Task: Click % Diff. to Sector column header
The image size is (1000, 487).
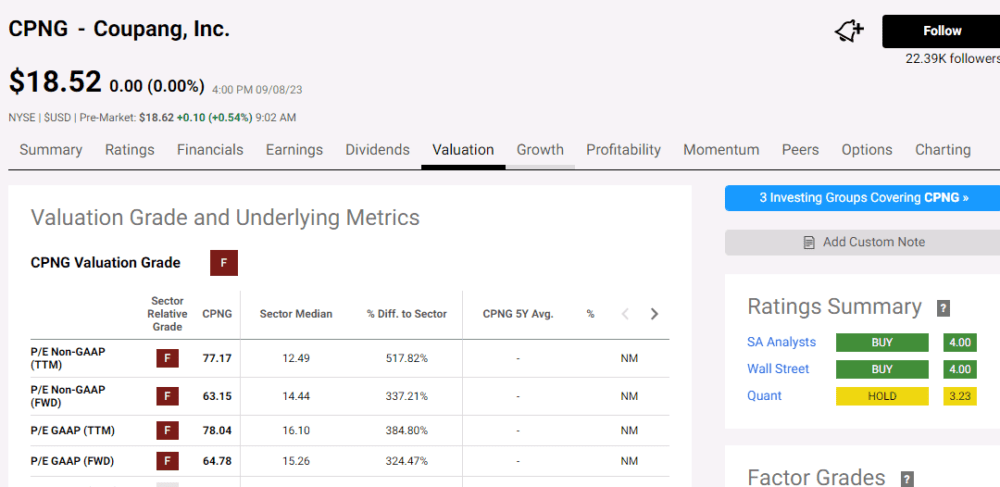Action: point(407,314)
